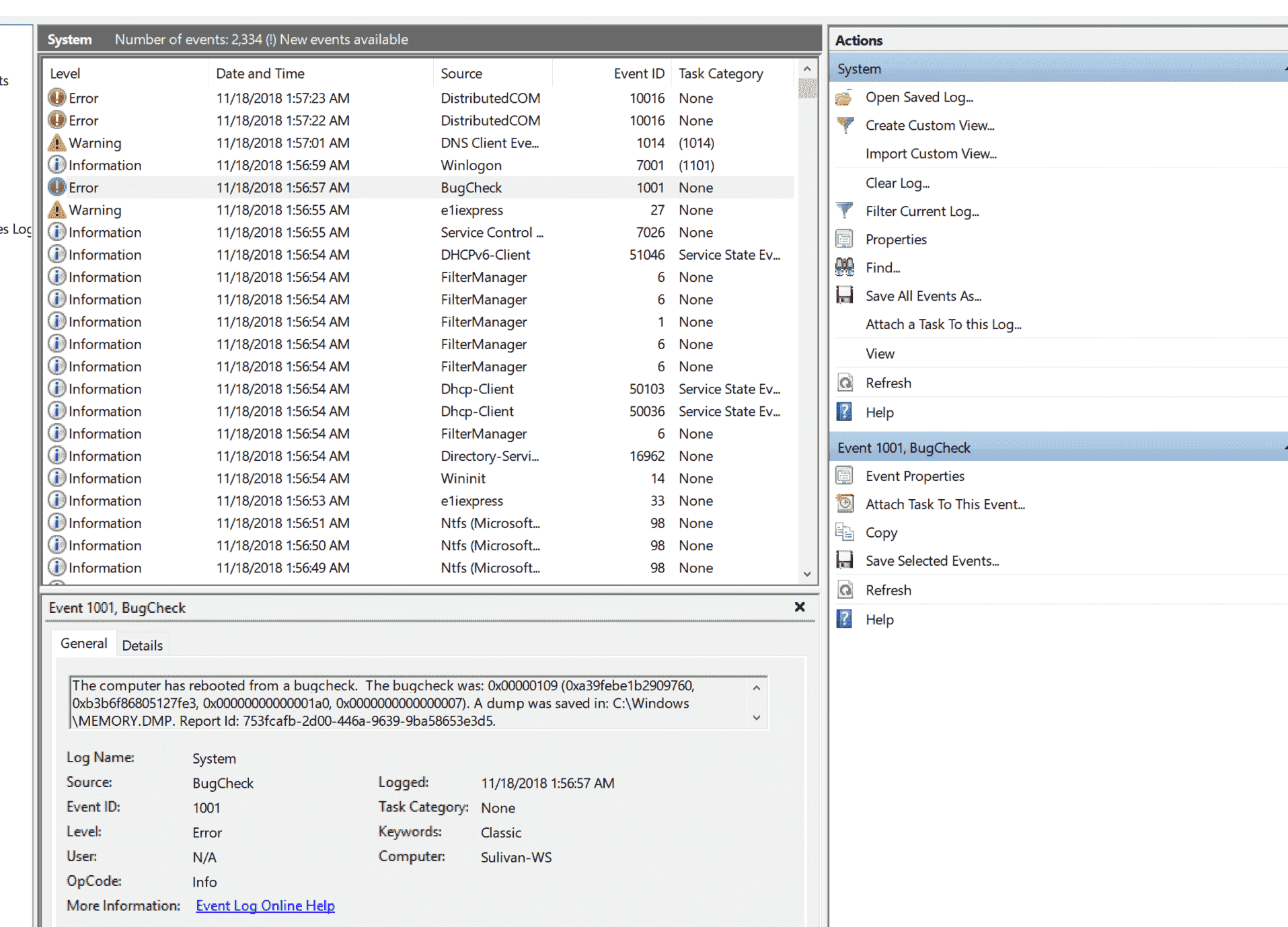
Task: Click the information icon on the Service Control row
Action: [57, 232]
